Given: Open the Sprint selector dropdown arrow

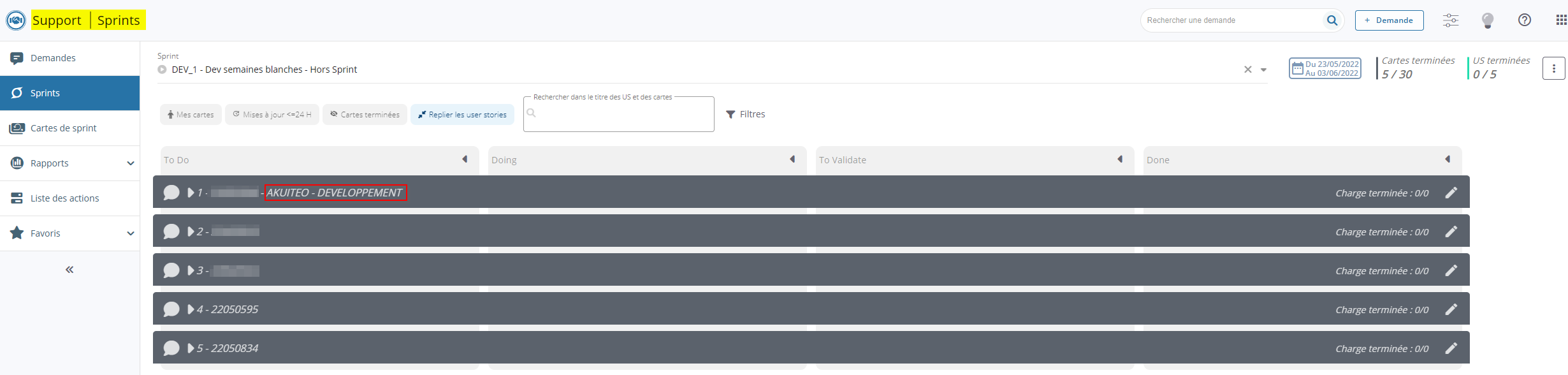Looking at the screenshot, I should 1263,70.
